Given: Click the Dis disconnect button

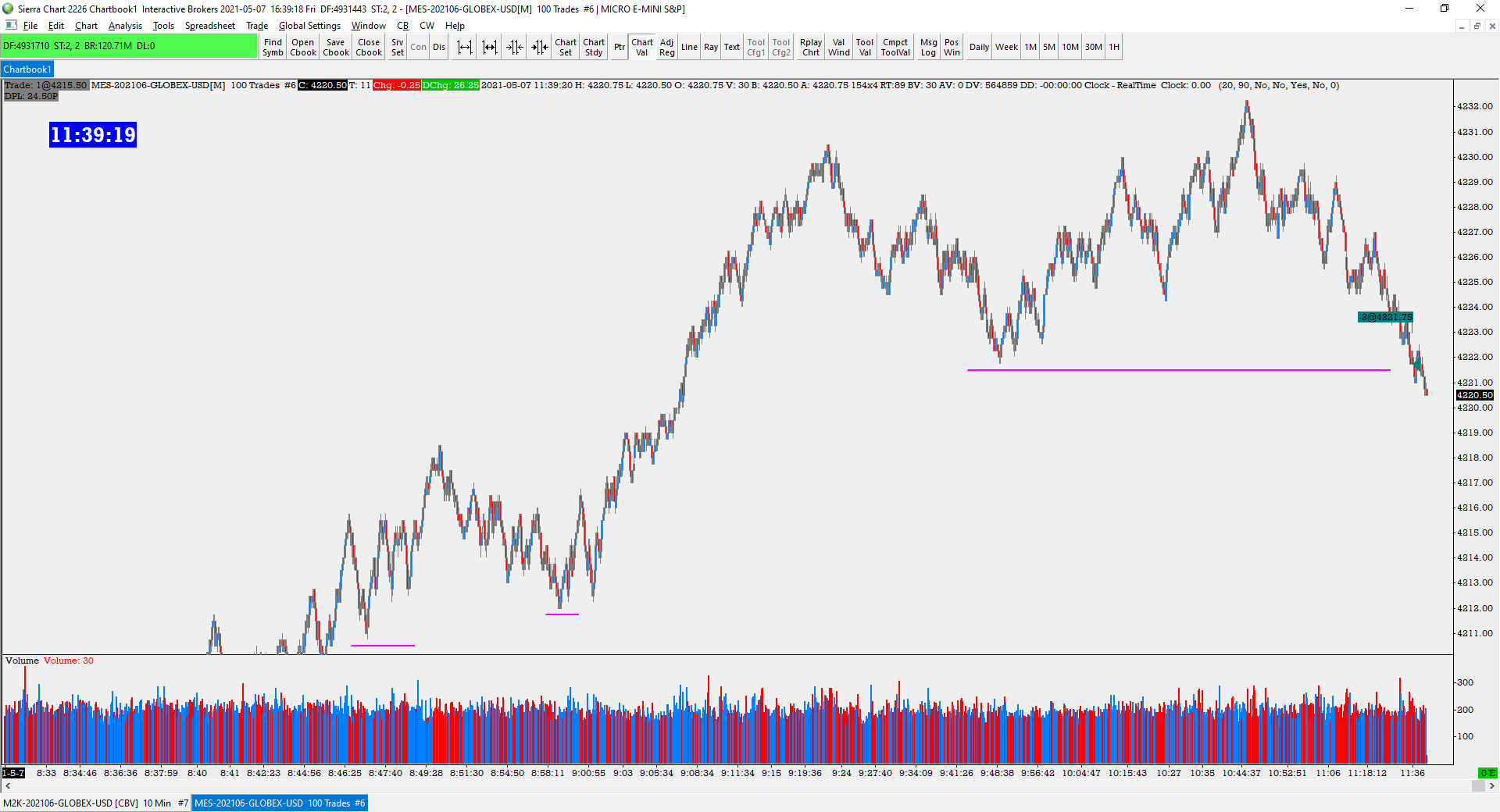Looking at the screenshot, I should click(439, 48).
